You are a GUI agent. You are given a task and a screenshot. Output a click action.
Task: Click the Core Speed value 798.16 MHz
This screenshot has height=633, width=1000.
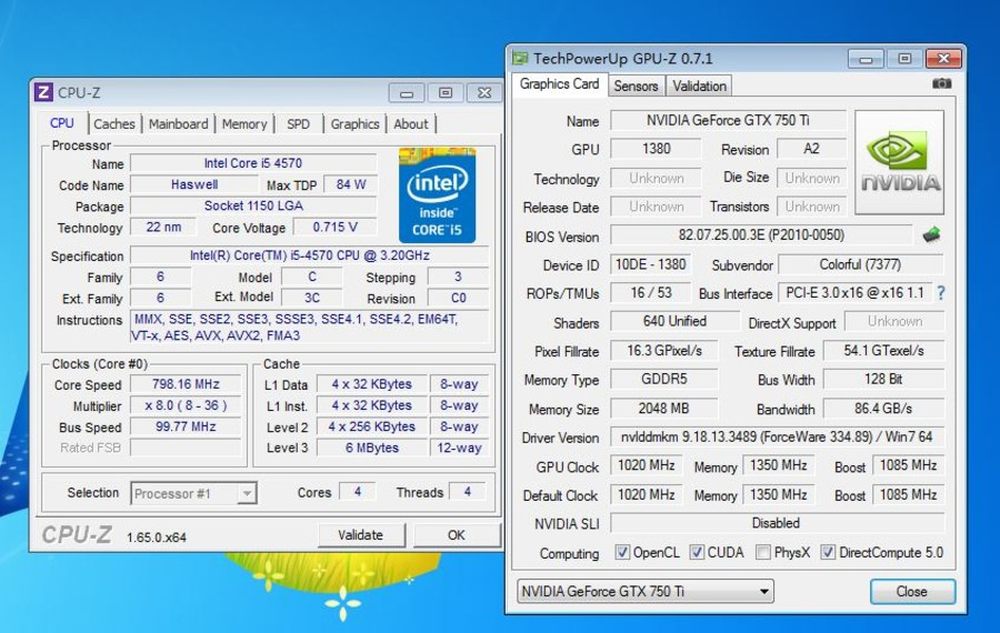186,384
